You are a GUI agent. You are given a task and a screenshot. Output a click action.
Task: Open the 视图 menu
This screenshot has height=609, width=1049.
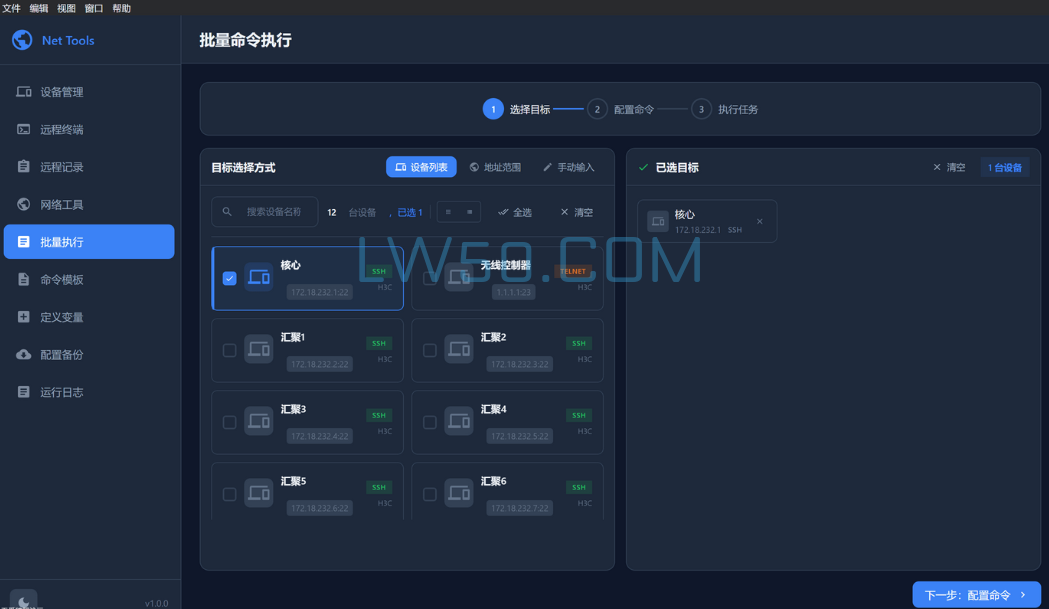pyautogui.click(x=65, y=7)
